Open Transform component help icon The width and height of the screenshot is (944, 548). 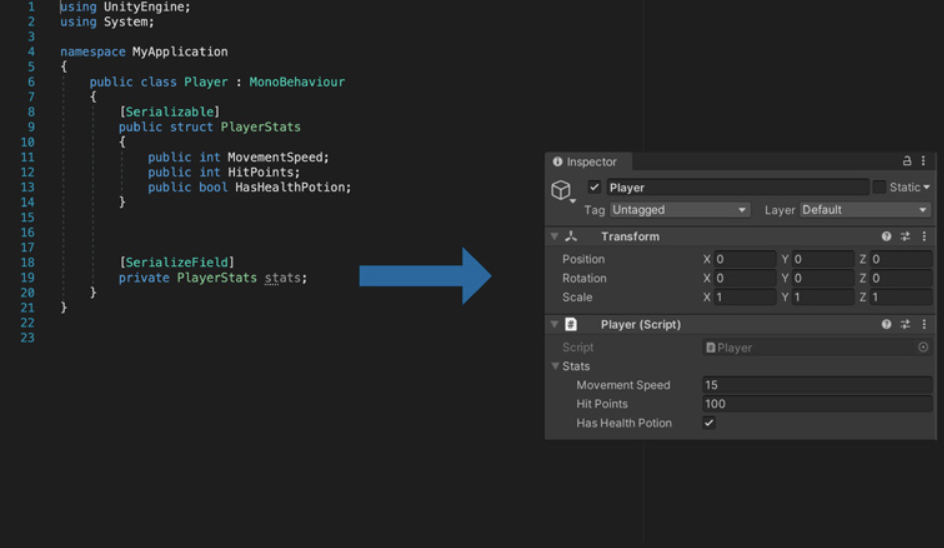pos(886,237)
